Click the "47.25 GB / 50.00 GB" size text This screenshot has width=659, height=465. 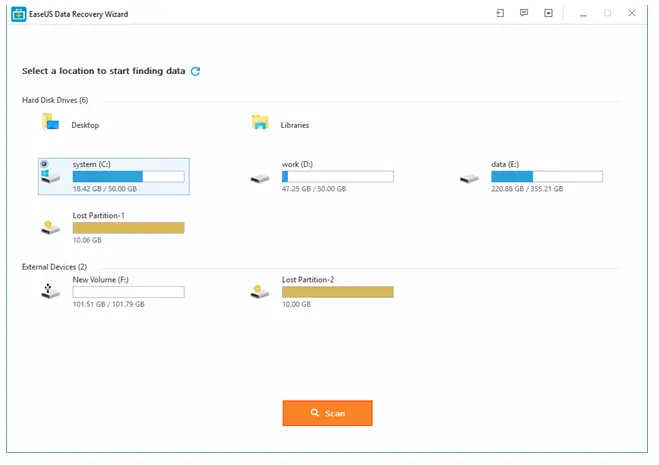[314, 189]
